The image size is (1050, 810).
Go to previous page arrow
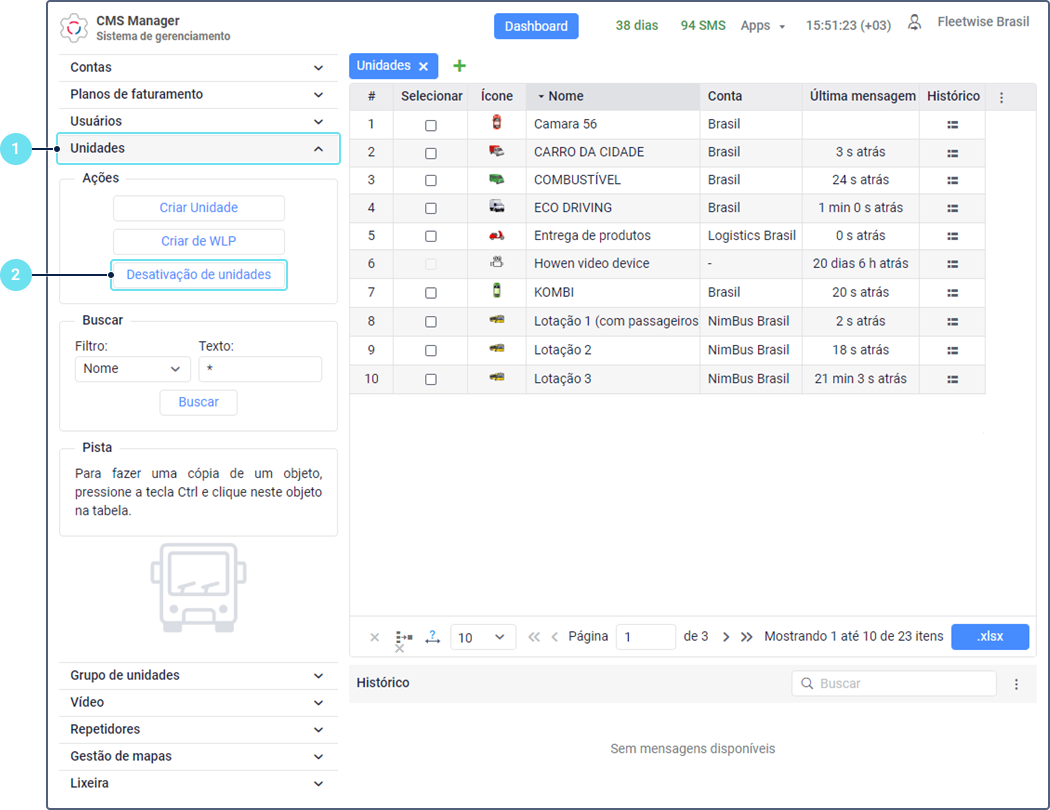pos(554,637)
